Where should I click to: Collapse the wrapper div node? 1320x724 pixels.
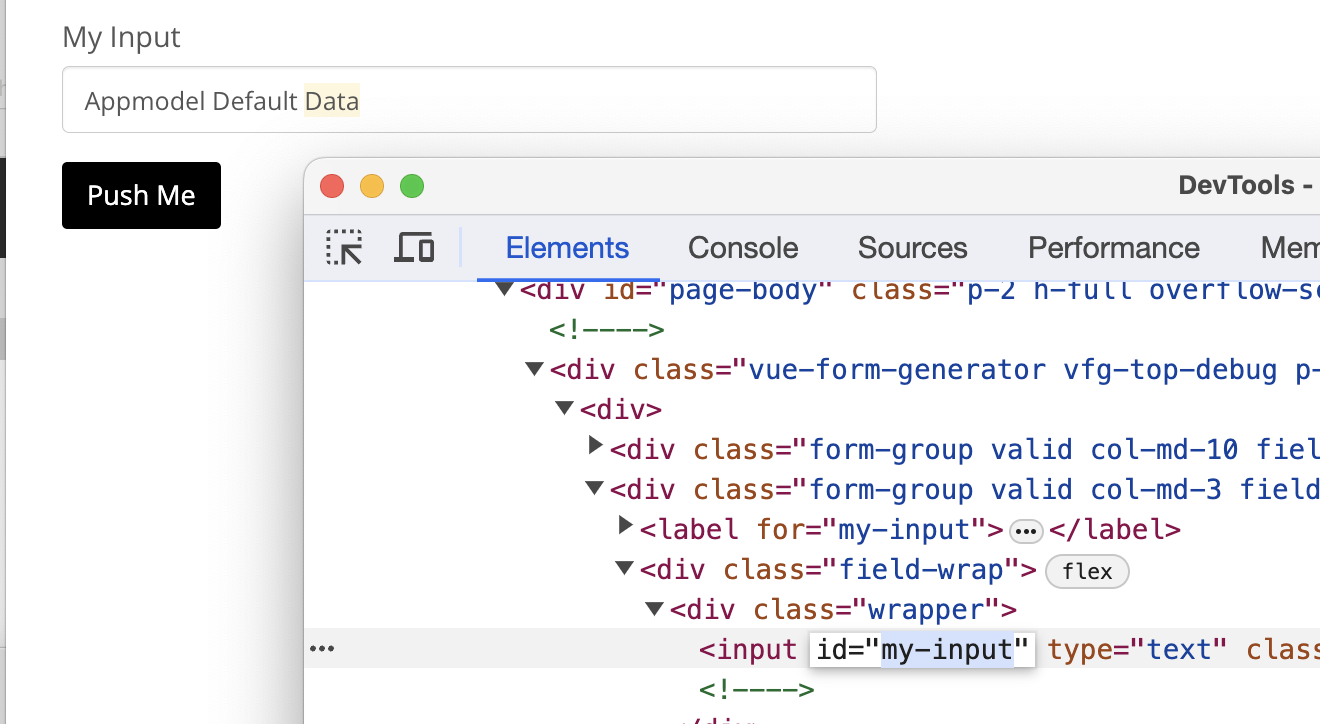click(655, 609)
